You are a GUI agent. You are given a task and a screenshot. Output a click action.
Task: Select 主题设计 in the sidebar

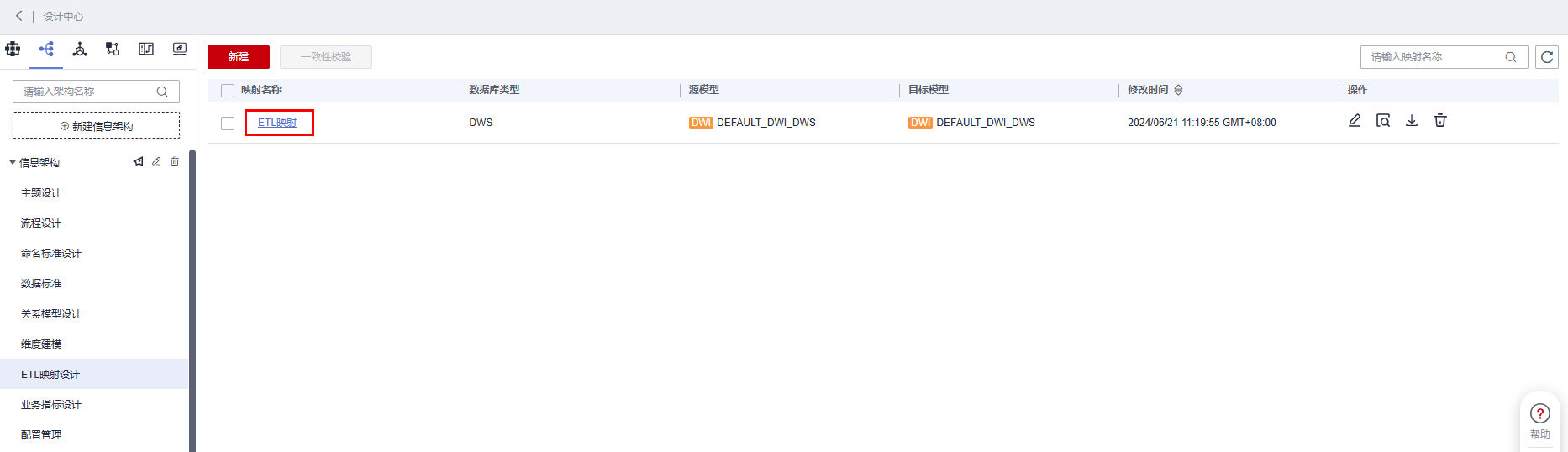coord(41,193)
